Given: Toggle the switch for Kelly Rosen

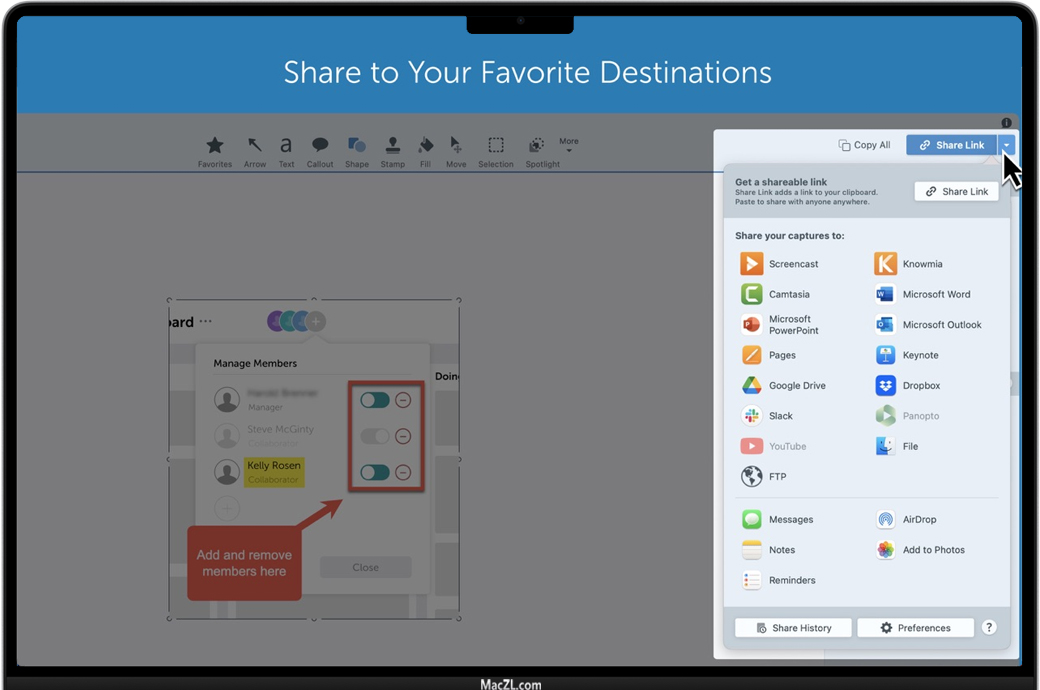Looking at the screenshot, I should coord(375,472).
